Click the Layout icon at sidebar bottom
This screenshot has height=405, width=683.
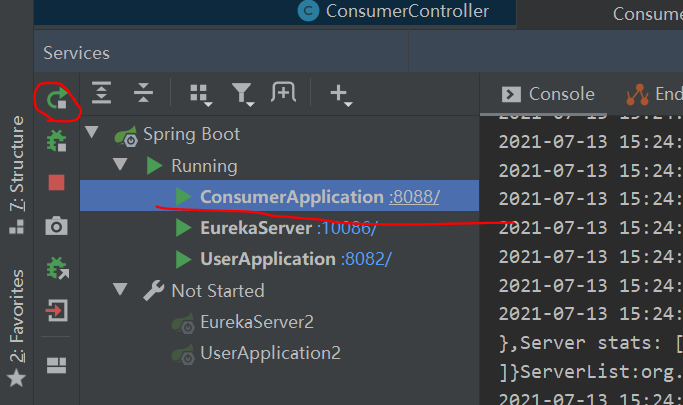pyautogui.click(x=57, y=365)
